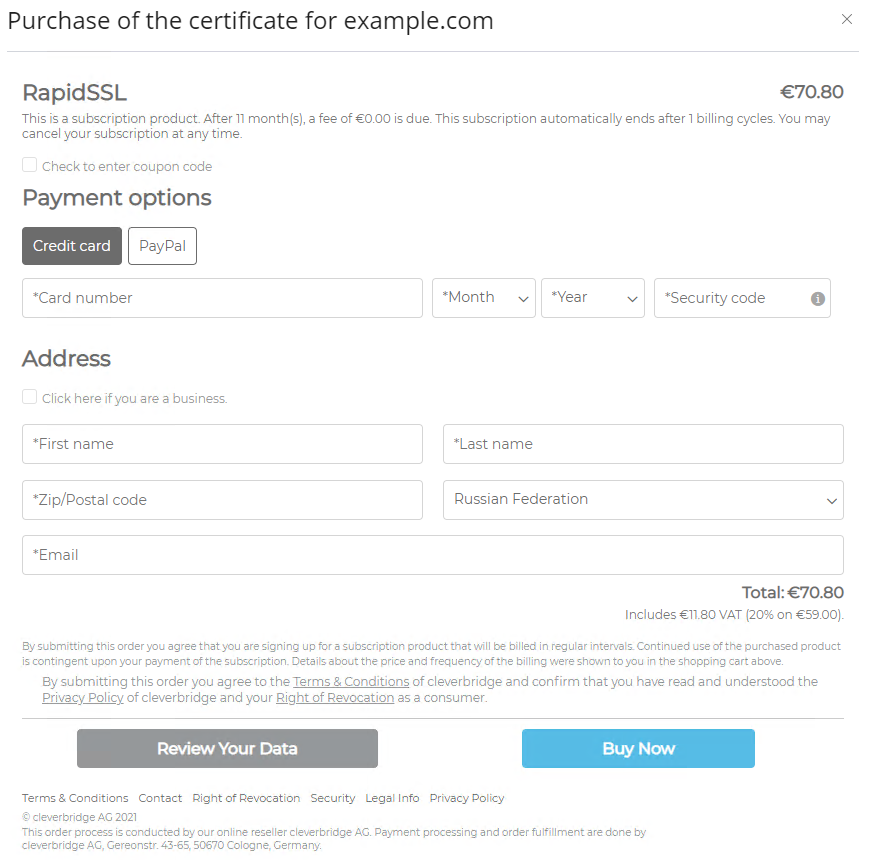Image resolution: width=869 pixels, height=860 pixels.
Task: Click the security code info icon
Action: coord(818,298)
